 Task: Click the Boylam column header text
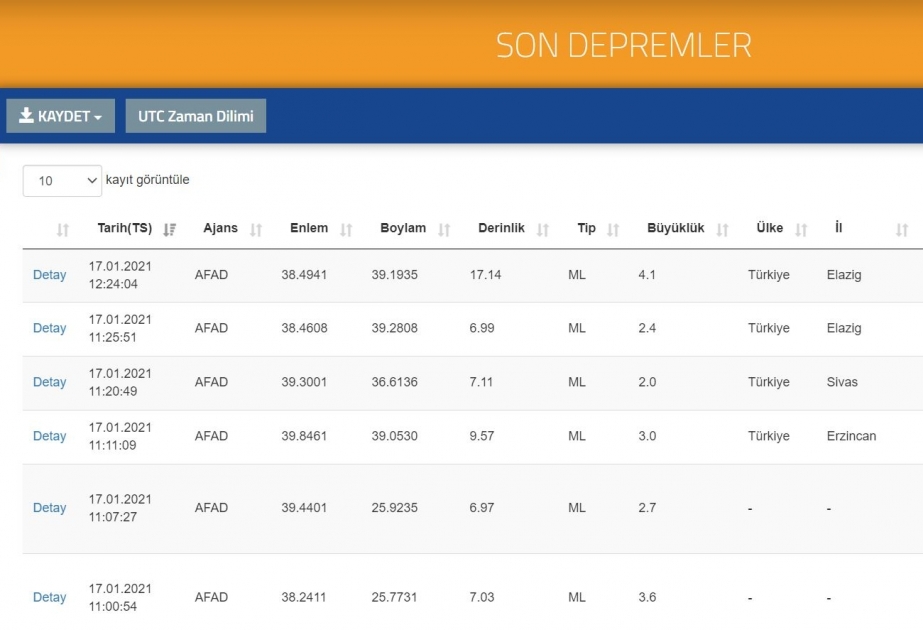tap(403, 228)
